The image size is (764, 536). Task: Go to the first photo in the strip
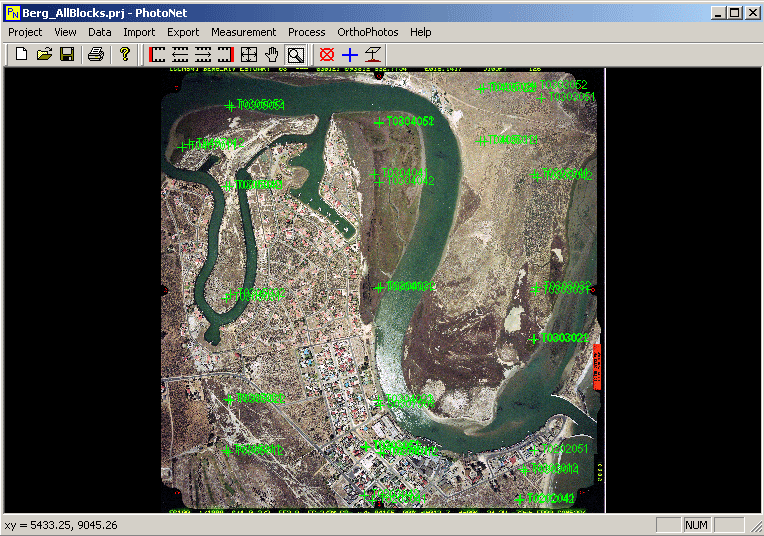coord(157,54)
